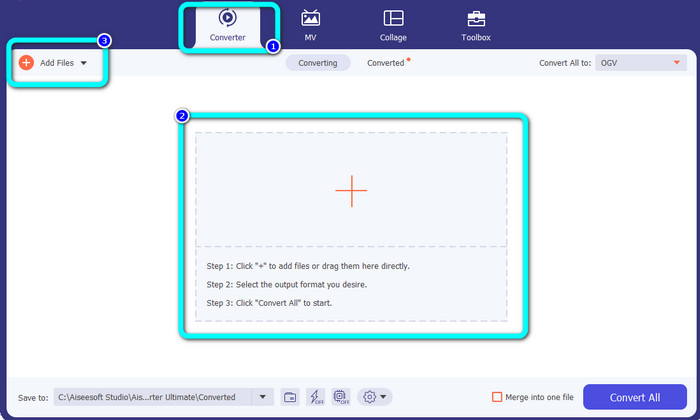Click the numbered badge 2 marker
The height and width of the screenshot is (420, 700).
click(x=182, y=116)
